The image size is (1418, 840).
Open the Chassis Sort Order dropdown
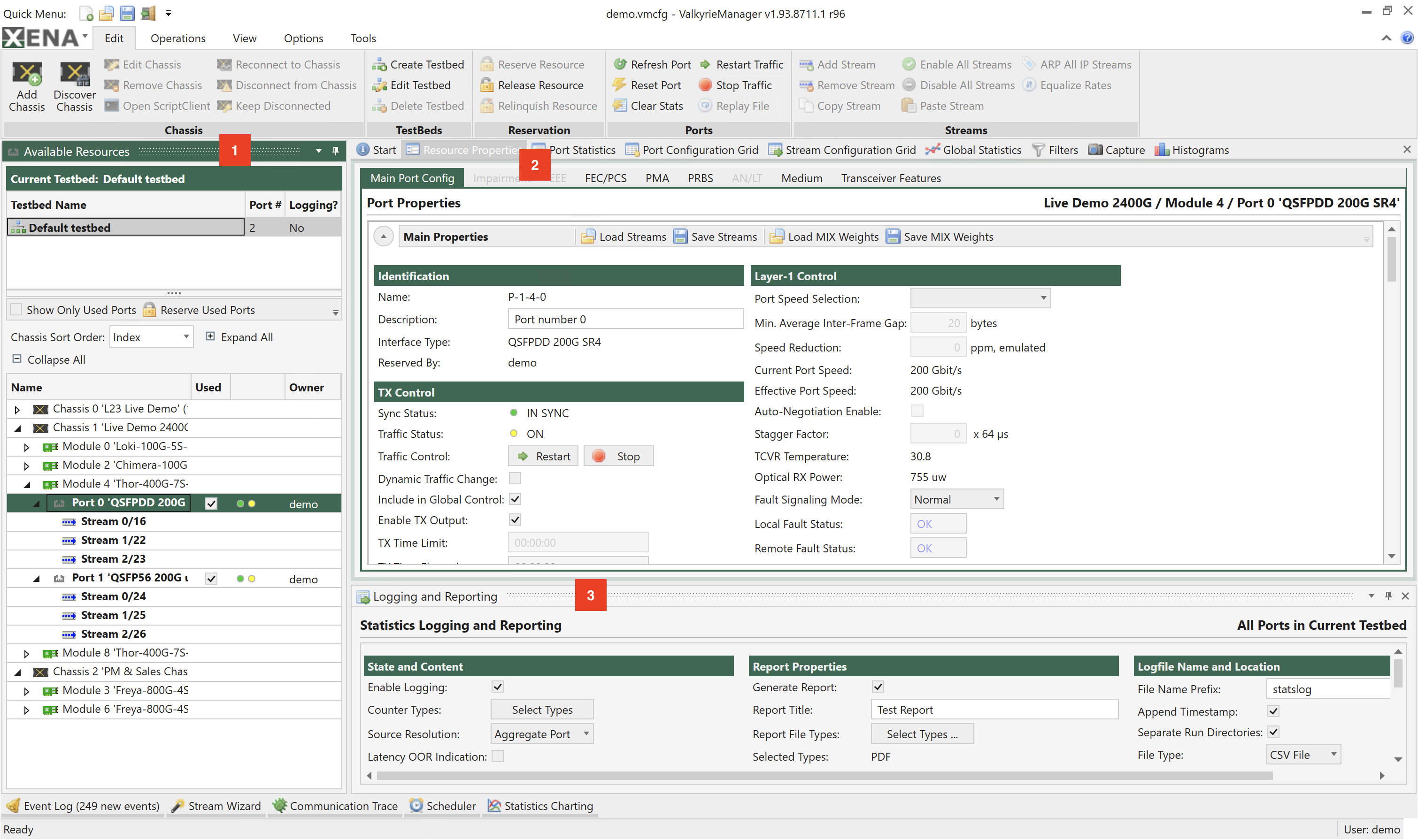151,337
